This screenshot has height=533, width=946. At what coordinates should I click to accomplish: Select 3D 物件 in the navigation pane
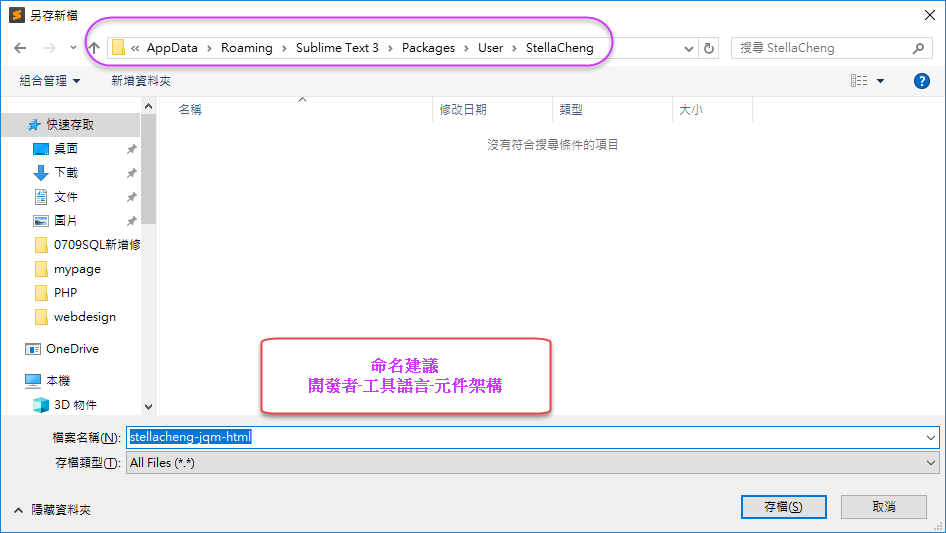click(x=75, y=405)
